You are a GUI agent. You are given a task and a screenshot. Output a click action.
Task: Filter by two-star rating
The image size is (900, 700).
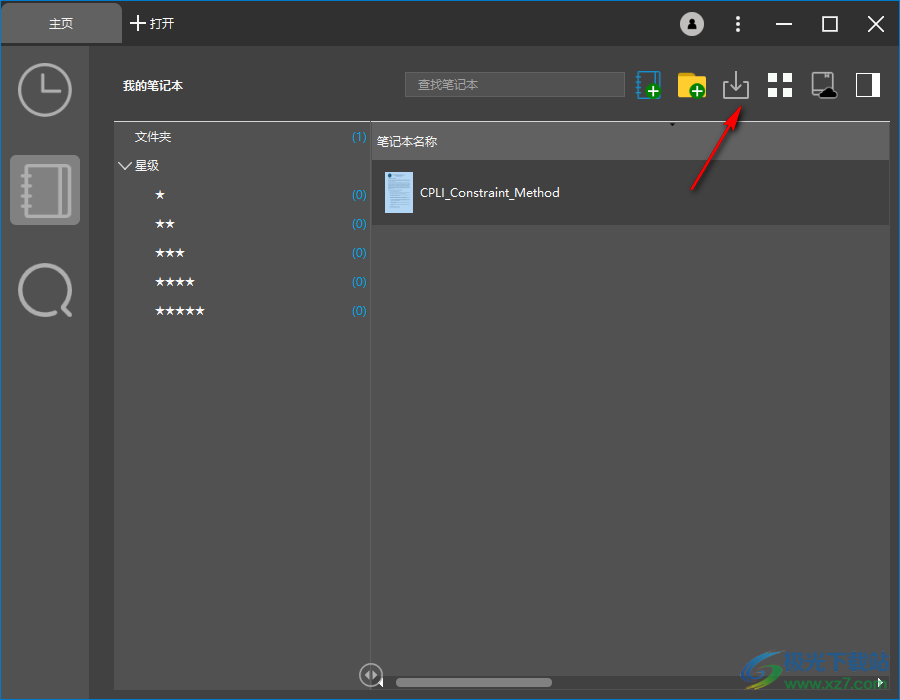point(165,224)
